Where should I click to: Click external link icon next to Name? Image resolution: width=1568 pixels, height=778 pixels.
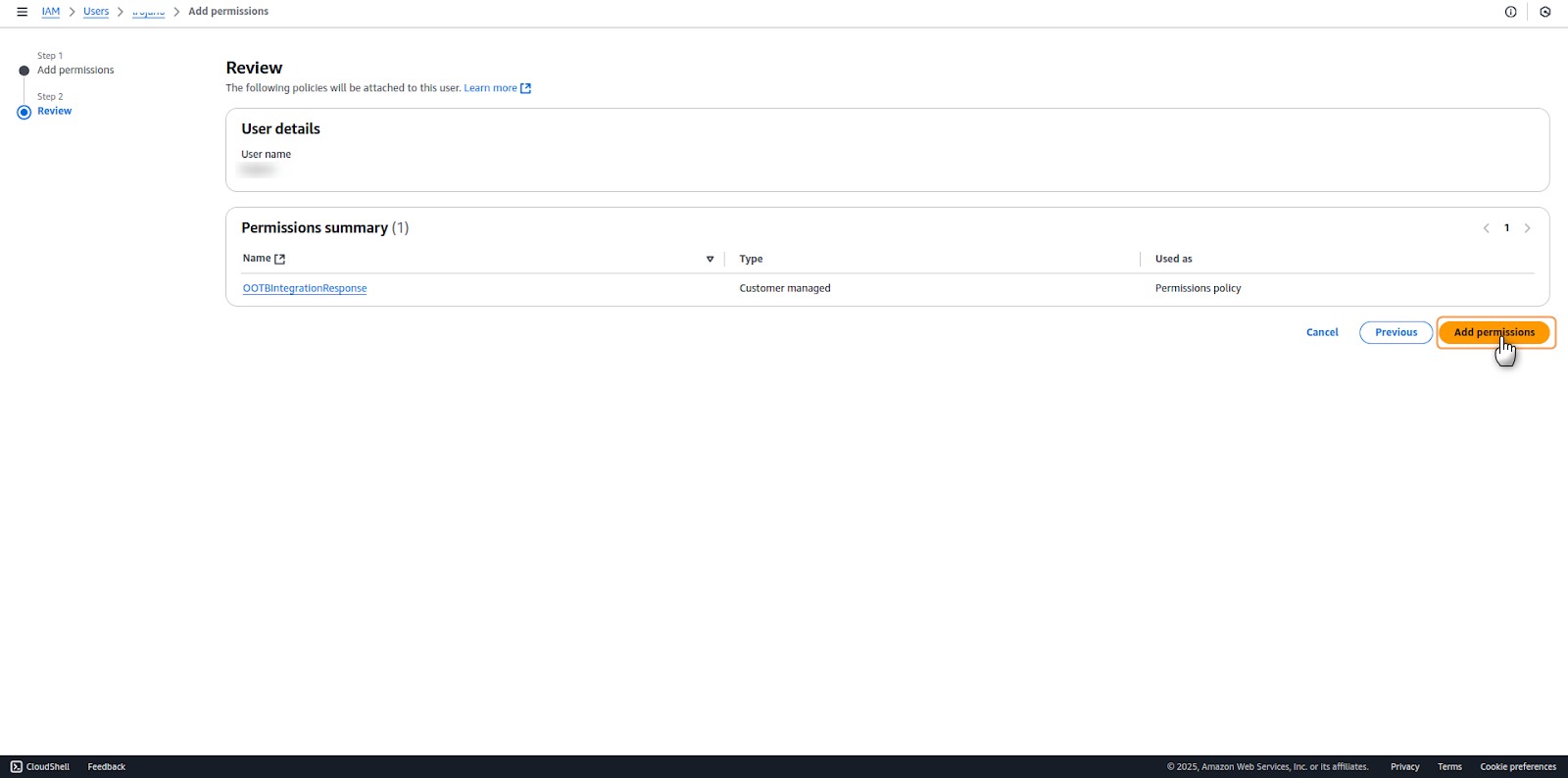279,259
